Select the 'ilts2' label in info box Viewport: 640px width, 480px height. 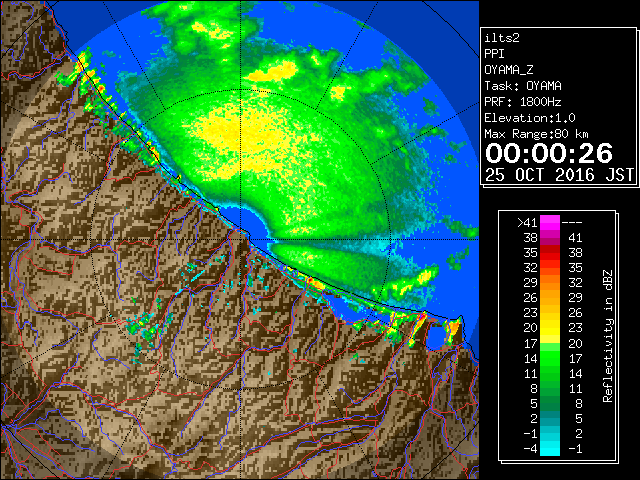[x=502, y=38]
